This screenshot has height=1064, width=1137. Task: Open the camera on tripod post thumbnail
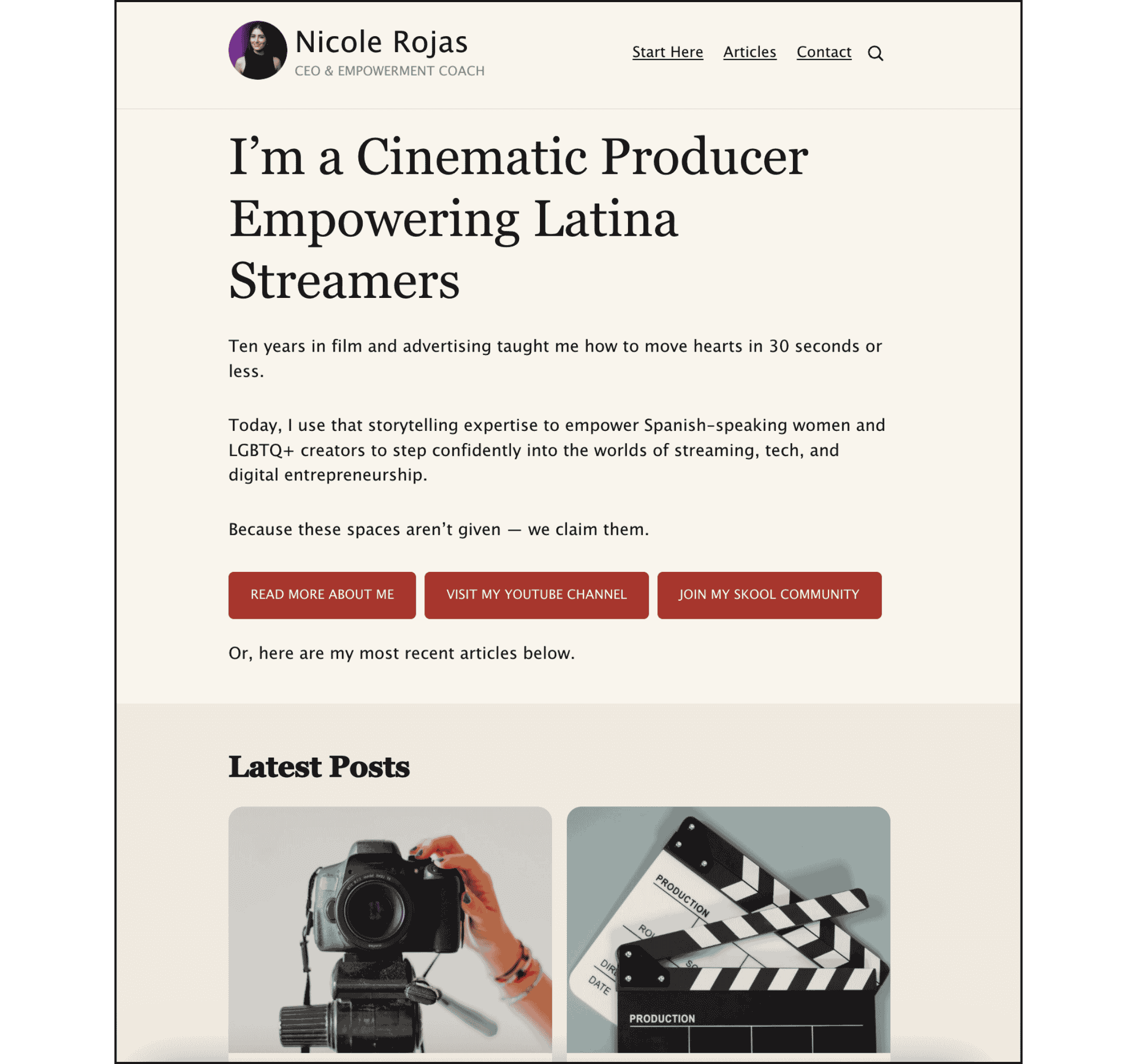pyautogui.click(x=390, y=929)
